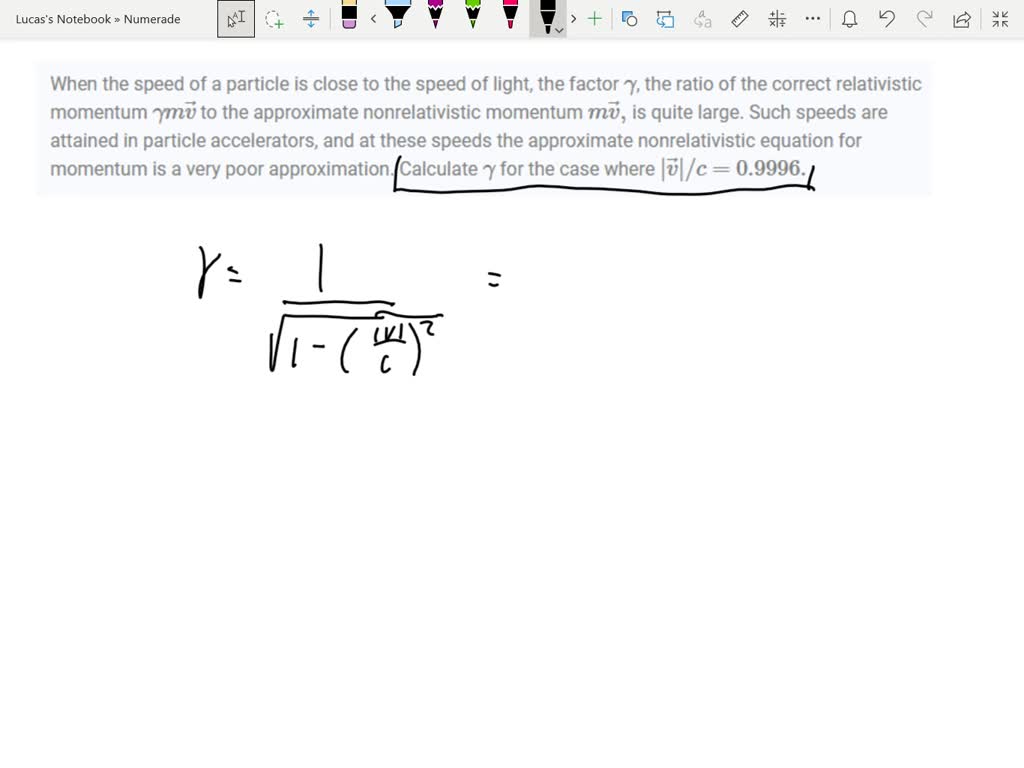Expand the pen list with right chevron
Screen dimensions: 1024x768
click(x=573, y=19)
